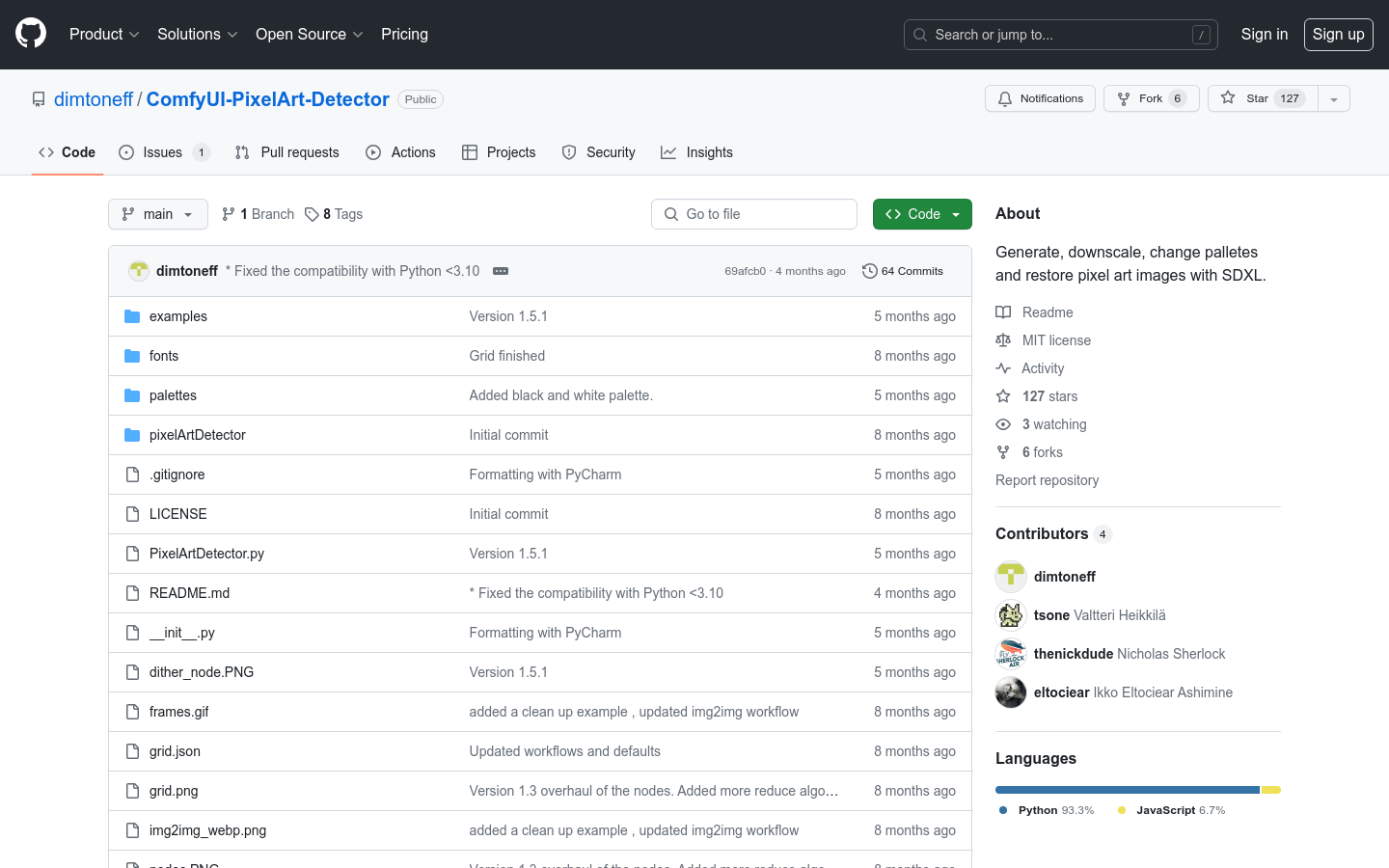Fork the repository
This screenshot has height=868, width=1389.
pyautogui.click(x=1152, y=98)
